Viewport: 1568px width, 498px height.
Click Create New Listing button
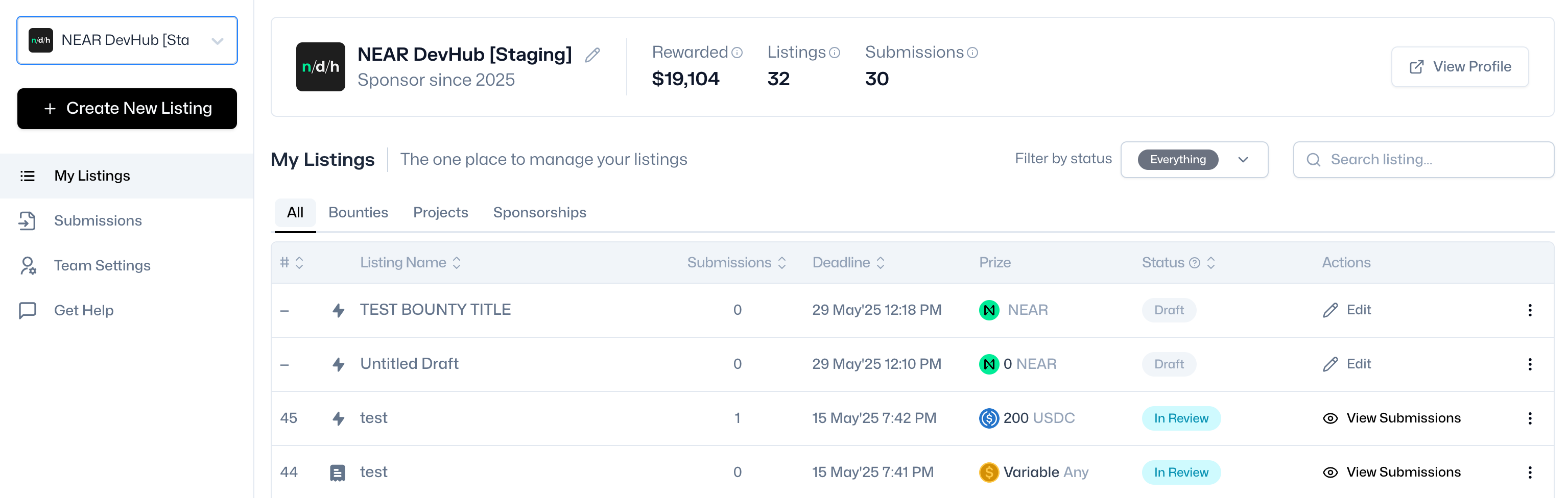coord(127,109)
